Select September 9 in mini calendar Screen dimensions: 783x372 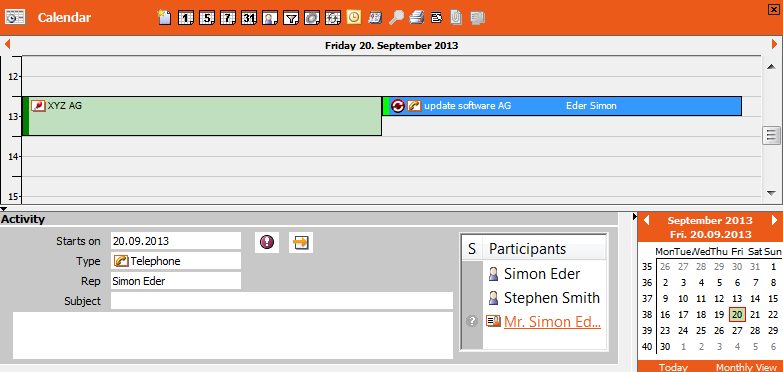[x=665, y=299]
